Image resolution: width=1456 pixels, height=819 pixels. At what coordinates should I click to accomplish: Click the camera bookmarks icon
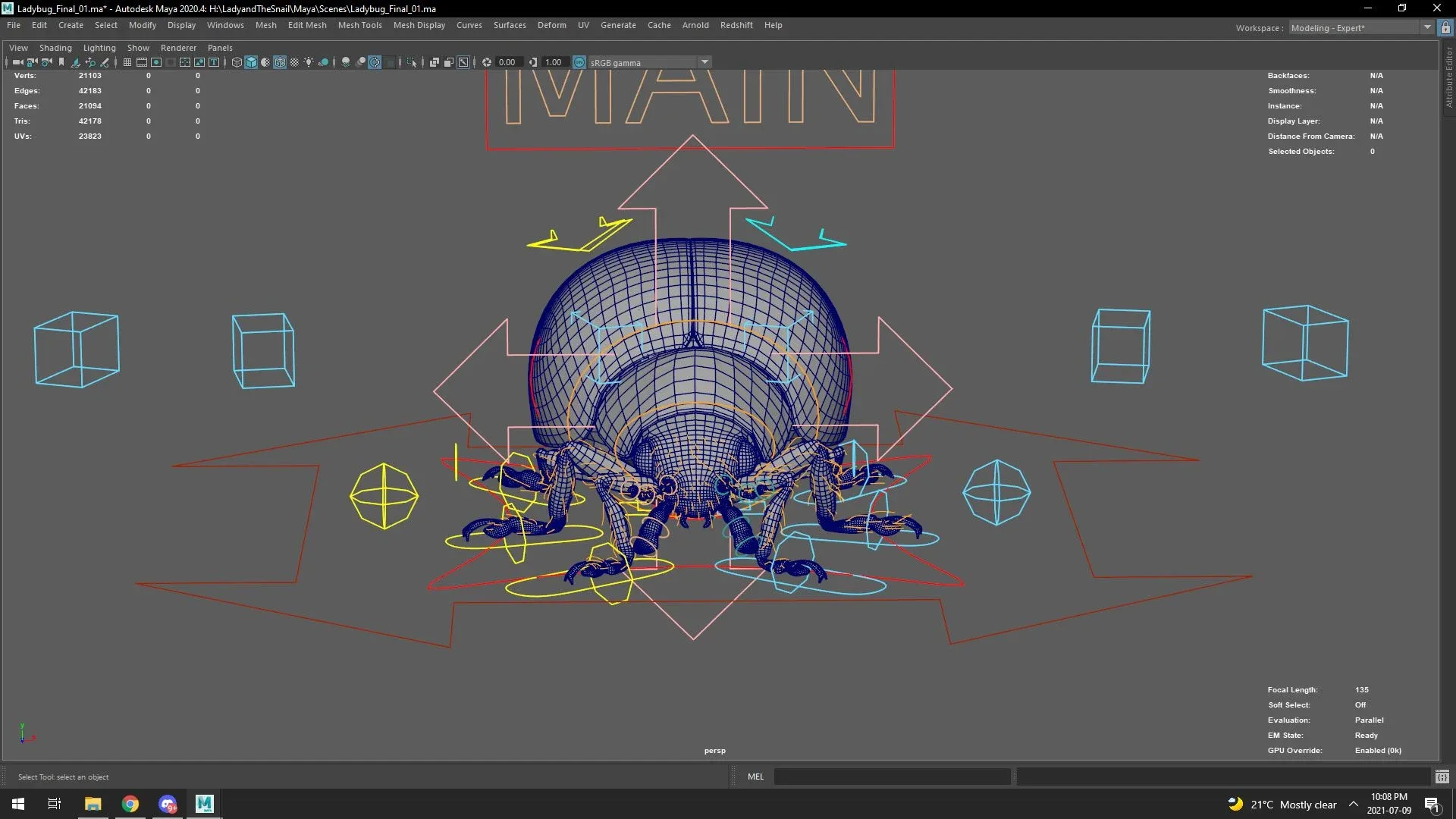61,62
